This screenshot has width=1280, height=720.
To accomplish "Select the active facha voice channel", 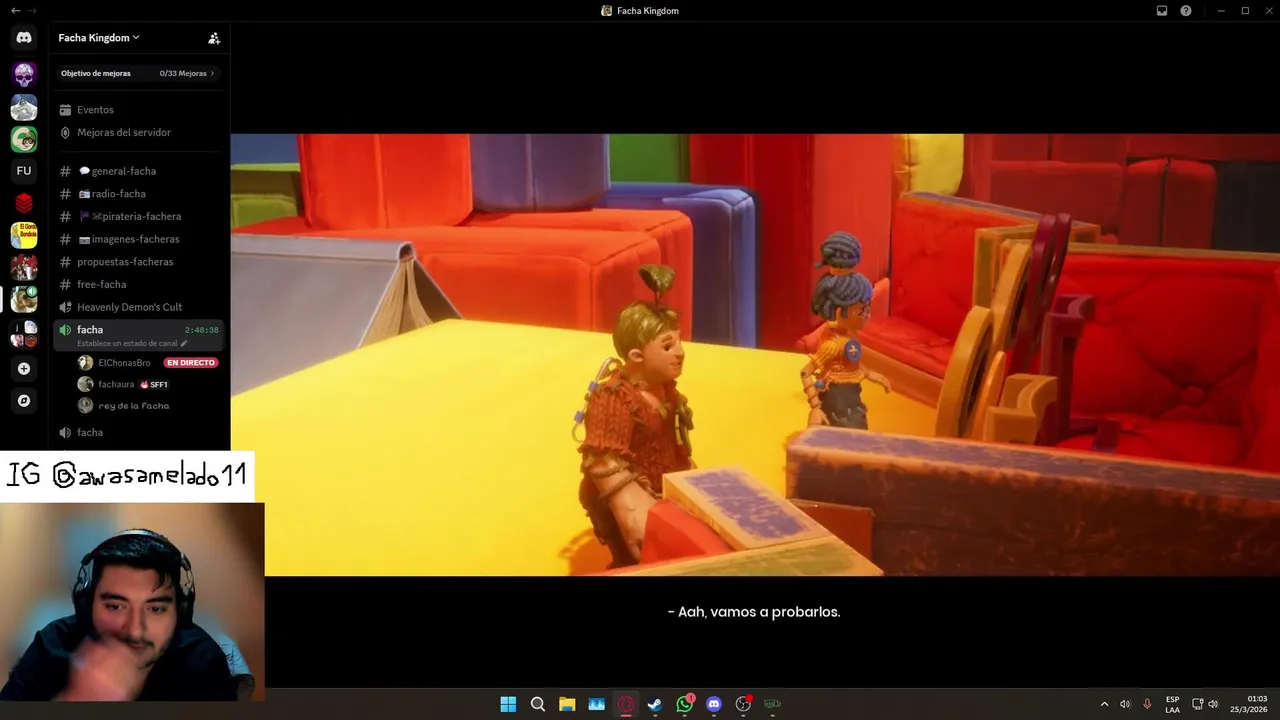I will point(138,335).
